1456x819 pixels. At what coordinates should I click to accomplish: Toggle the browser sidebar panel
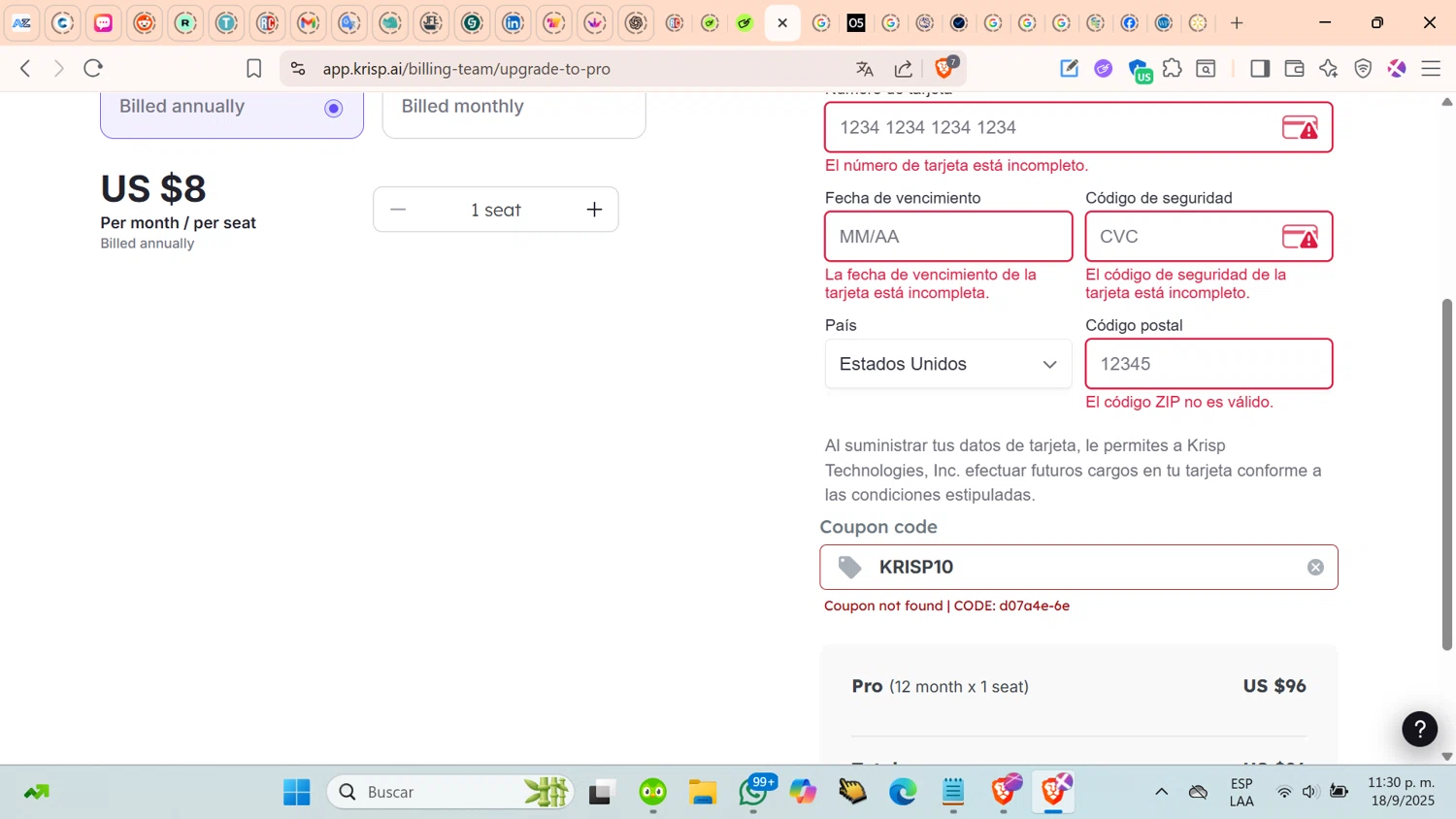coord(1260,68)
